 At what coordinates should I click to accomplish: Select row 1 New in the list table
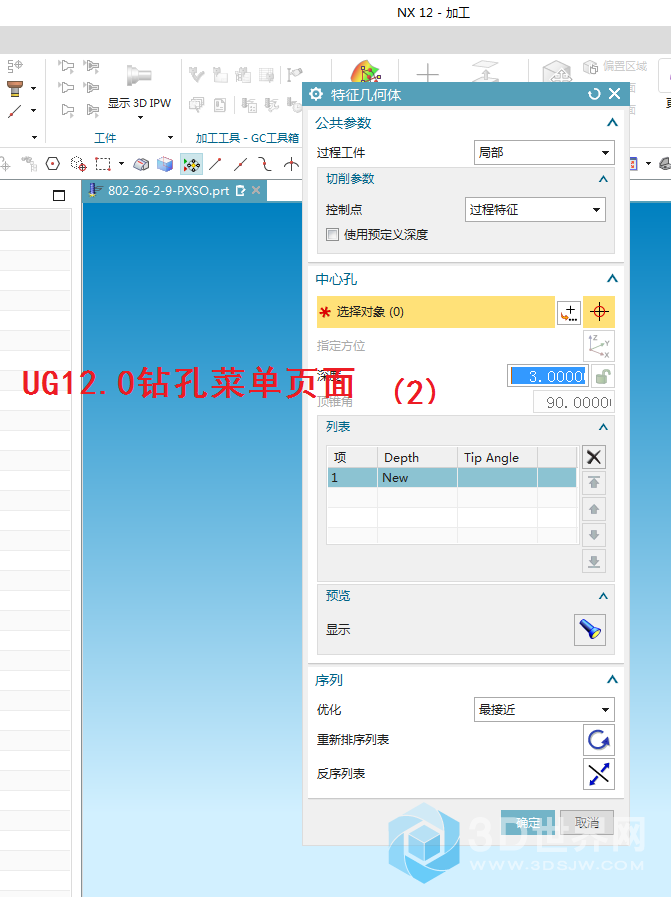451,478
